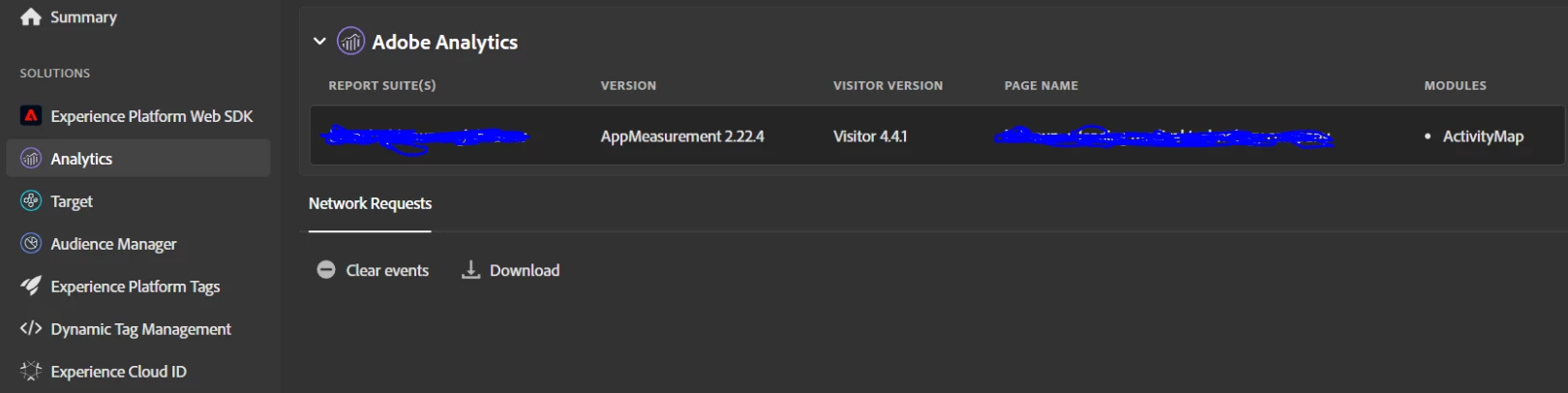Screen dimensions: 1568x393
Task: Click the Dynamic Tag Management code icon
Action: click(31, 329)
